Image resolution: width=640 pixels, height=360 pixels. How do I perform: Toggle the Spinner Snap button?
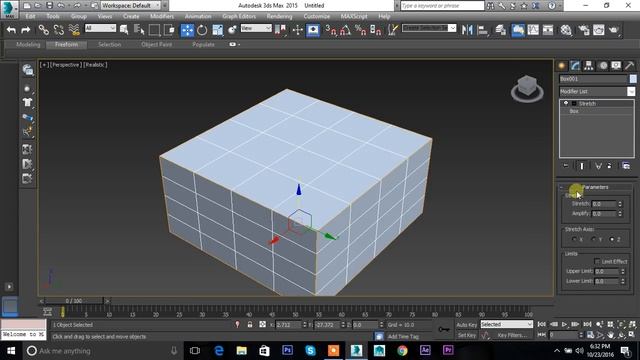pyautogui.click(x=376, y=30)
